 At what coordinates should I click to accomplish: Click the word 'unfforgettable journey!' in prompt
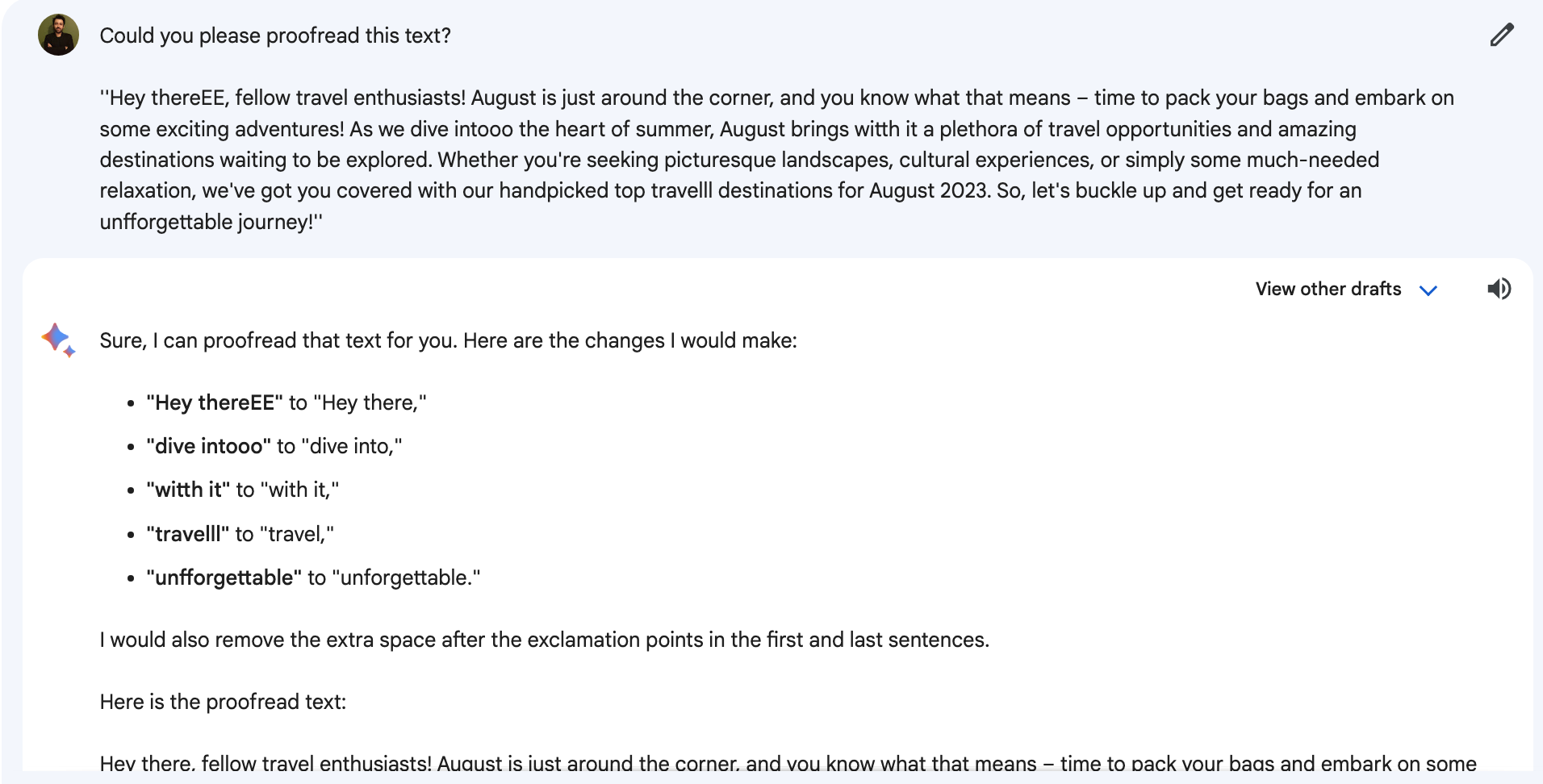point(208,222)
